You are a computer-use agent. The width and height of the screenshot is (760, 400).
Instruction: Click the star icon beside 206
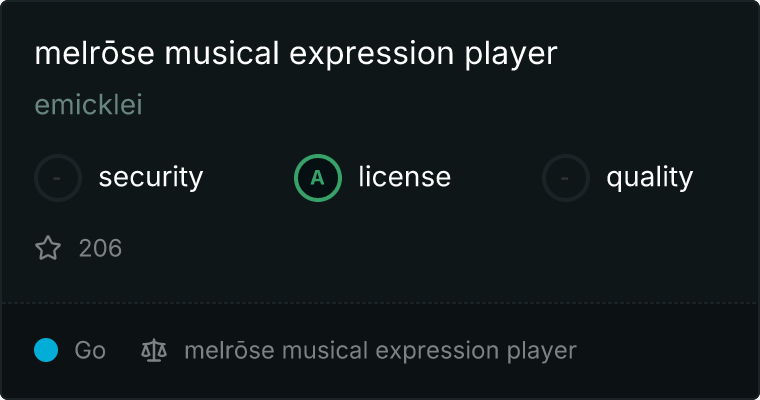coord(48,248)
